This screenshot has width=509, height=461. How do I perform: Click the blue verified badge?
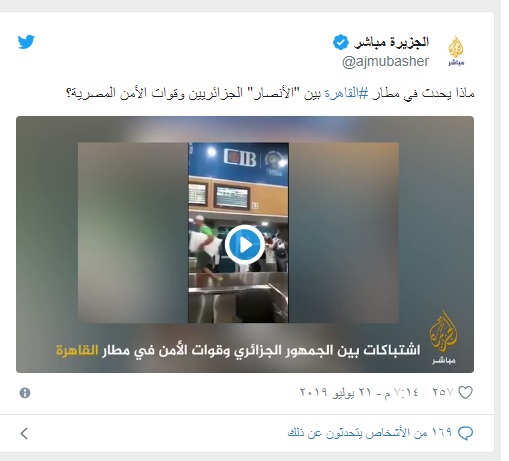coord(340,42)
